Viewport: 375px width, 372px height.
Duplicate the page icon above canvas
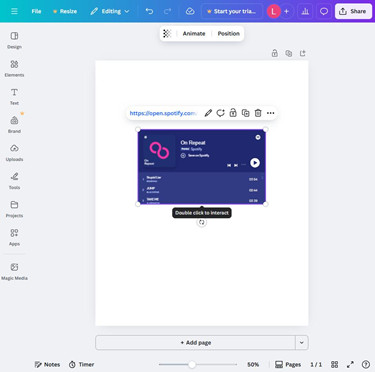click(x=289, y=53)
